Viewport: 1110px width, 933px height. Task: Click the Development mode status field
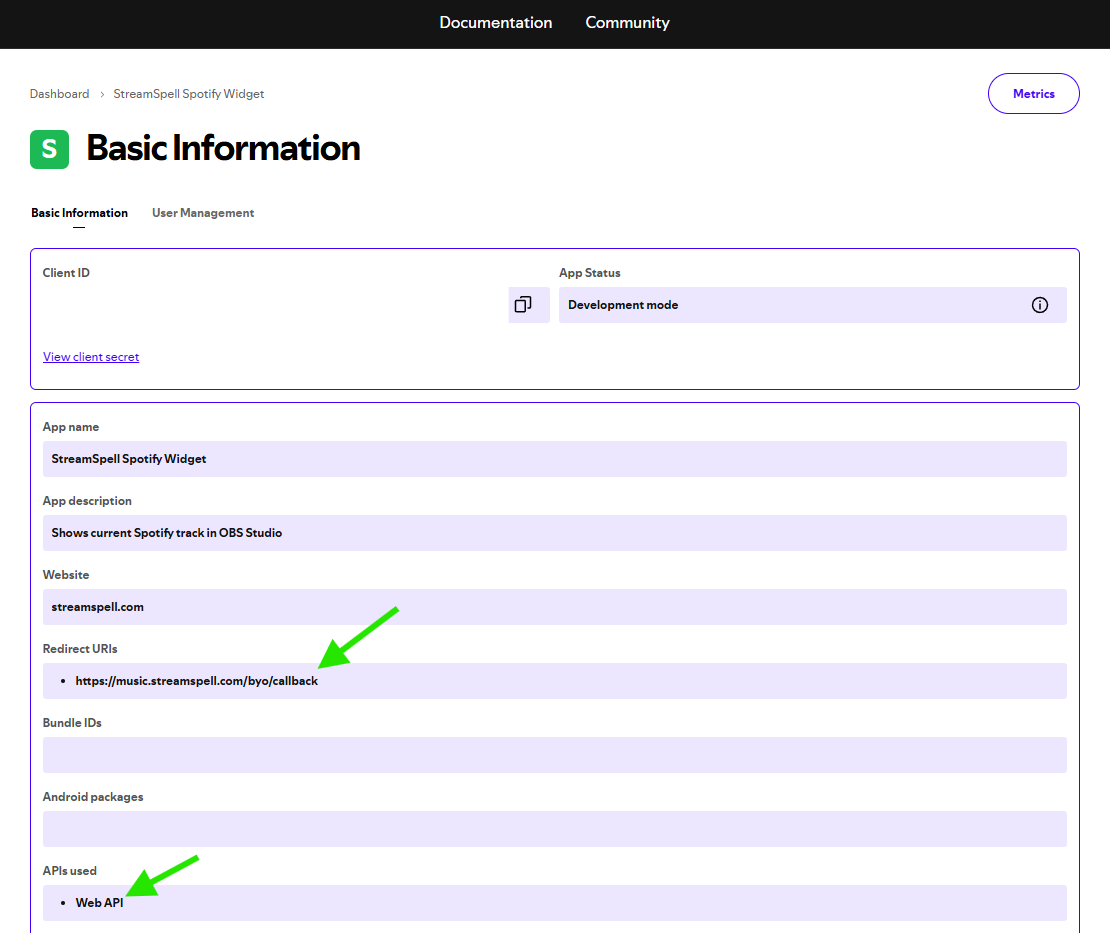(813, 305)
